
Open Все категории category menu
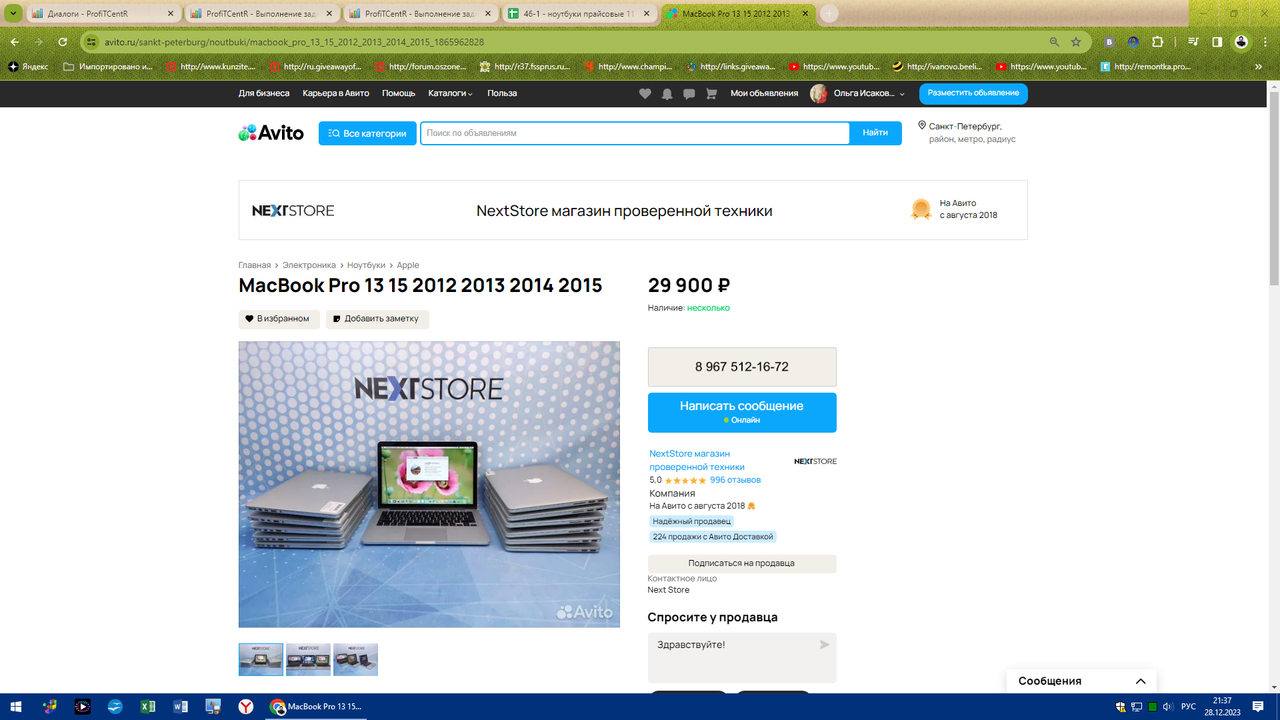tap(367, 133)
